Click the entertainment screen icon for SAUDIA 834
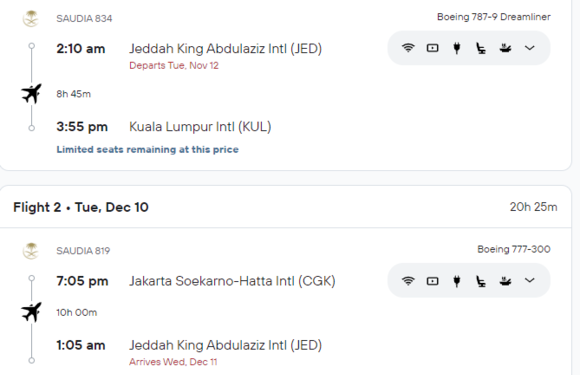The height and width of the screenshot is (375, 580). (432, 48)
